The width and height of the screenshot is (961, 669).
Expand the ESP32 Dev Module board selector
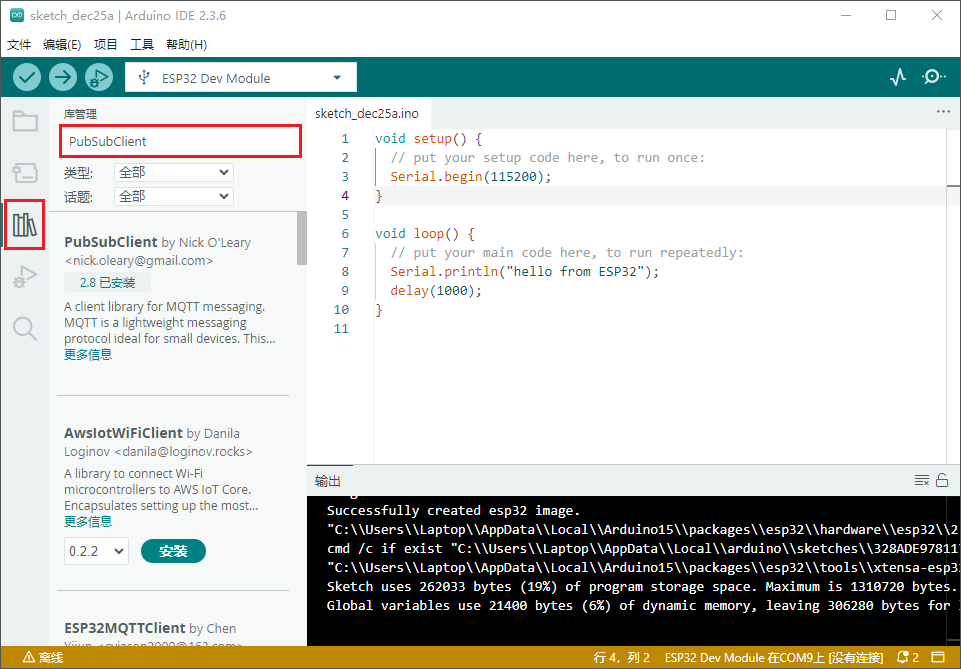tap(240, 78)
